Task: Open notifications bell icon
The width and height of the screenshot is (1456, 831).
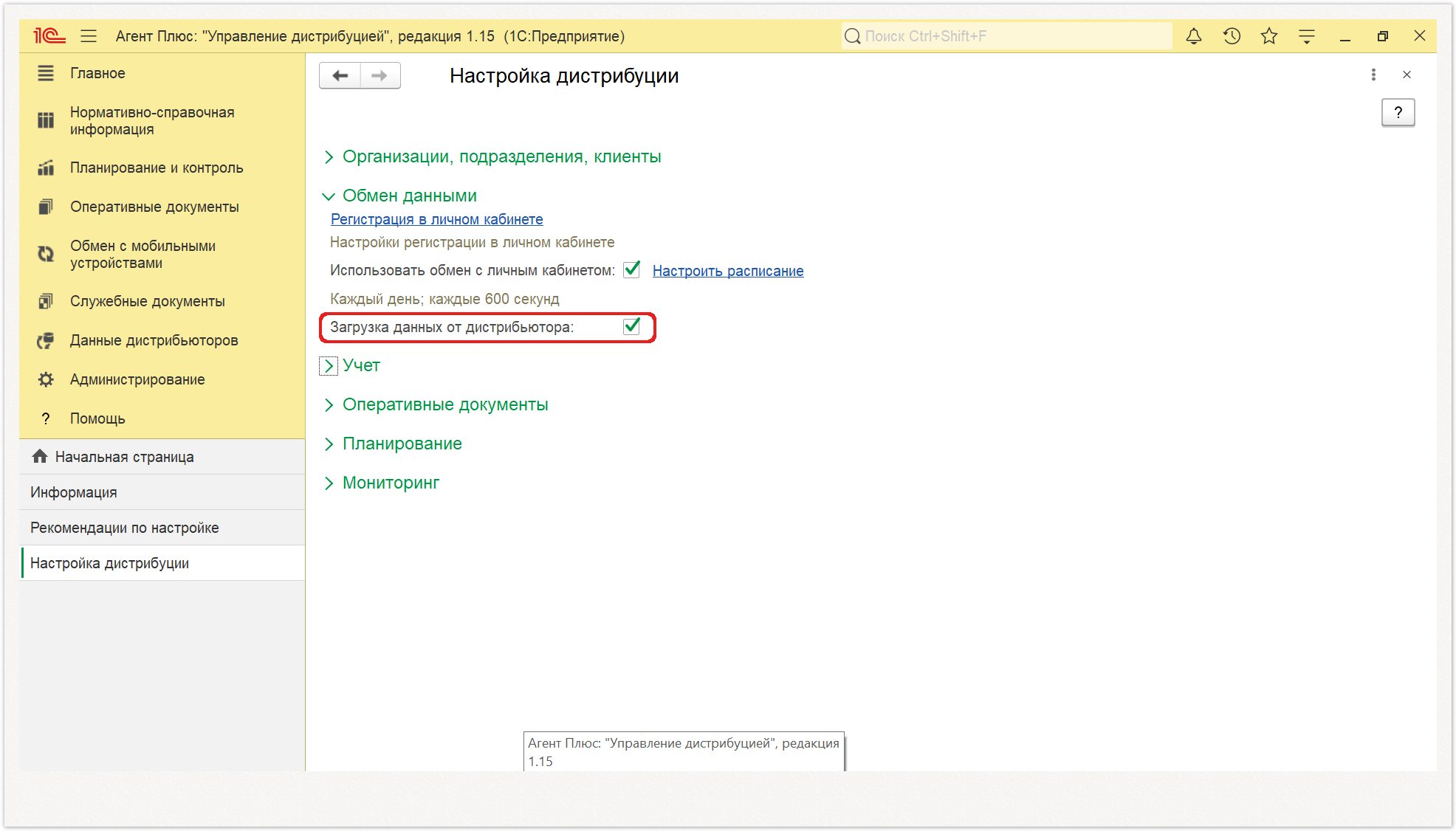Action: (1194, 35)
